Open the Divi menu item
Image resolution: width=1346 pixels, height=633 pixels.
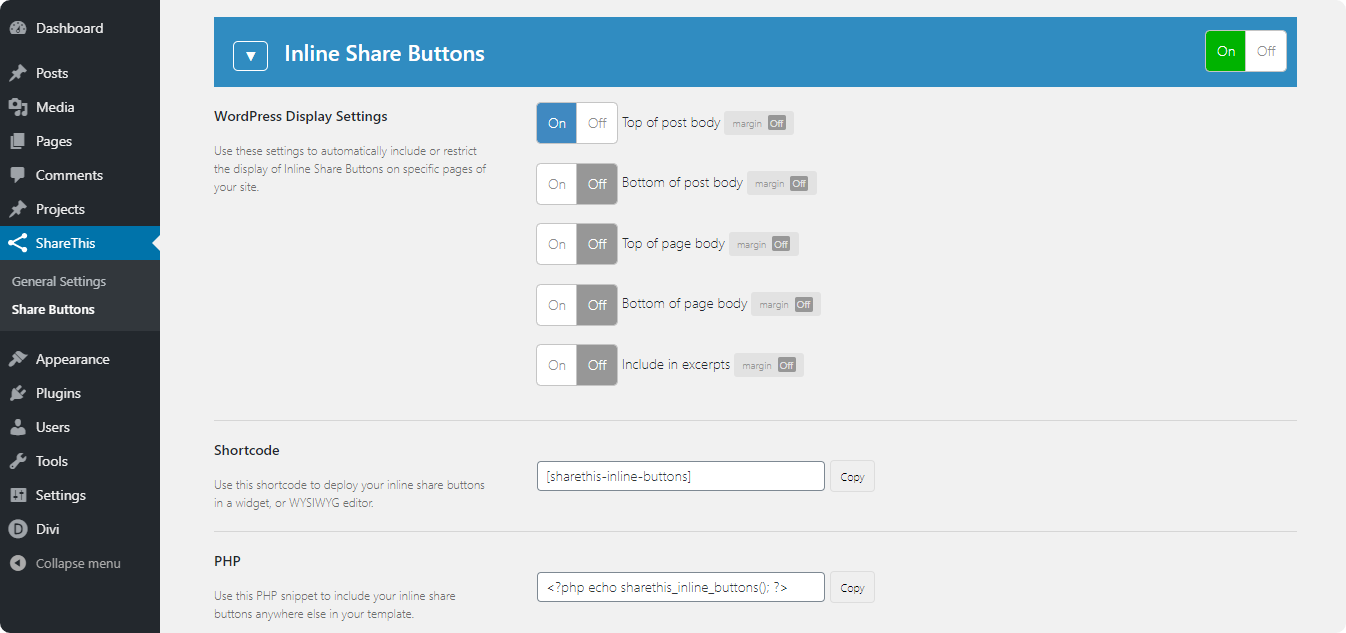click(80, 529)
